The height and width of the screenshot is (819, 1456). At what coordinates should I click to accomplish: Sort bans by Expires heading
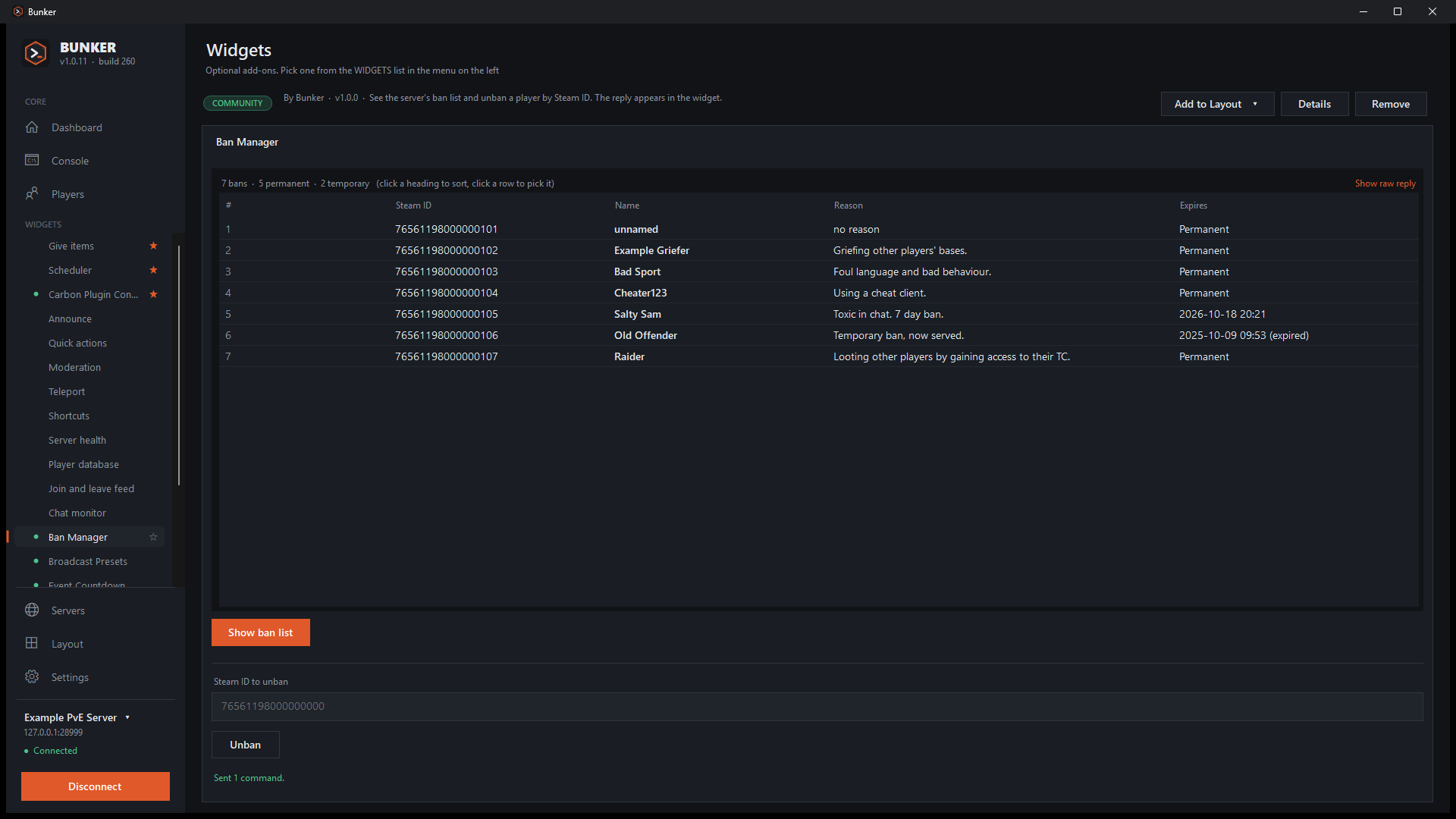click(1193, 206)
